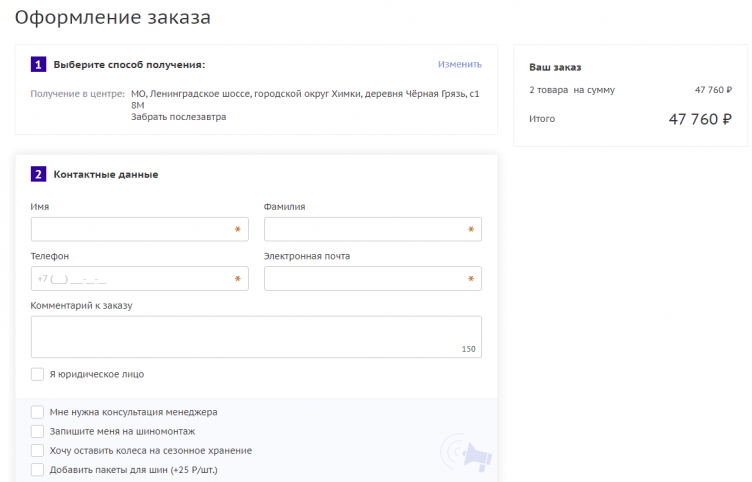Click the Изменить link
The width and height of the screenshot is (752, 482).
[459, 64]
